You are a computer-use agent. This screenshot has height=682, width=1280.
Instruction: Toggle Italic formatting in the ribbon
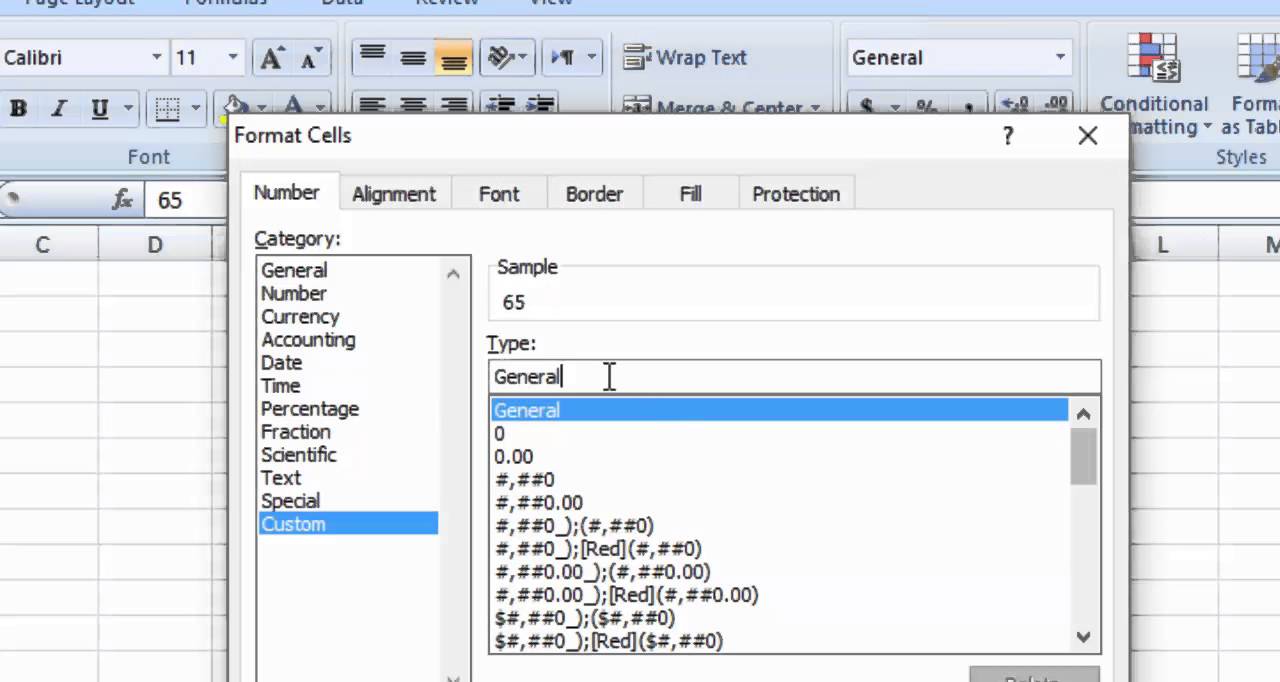[x=58, y=109]
